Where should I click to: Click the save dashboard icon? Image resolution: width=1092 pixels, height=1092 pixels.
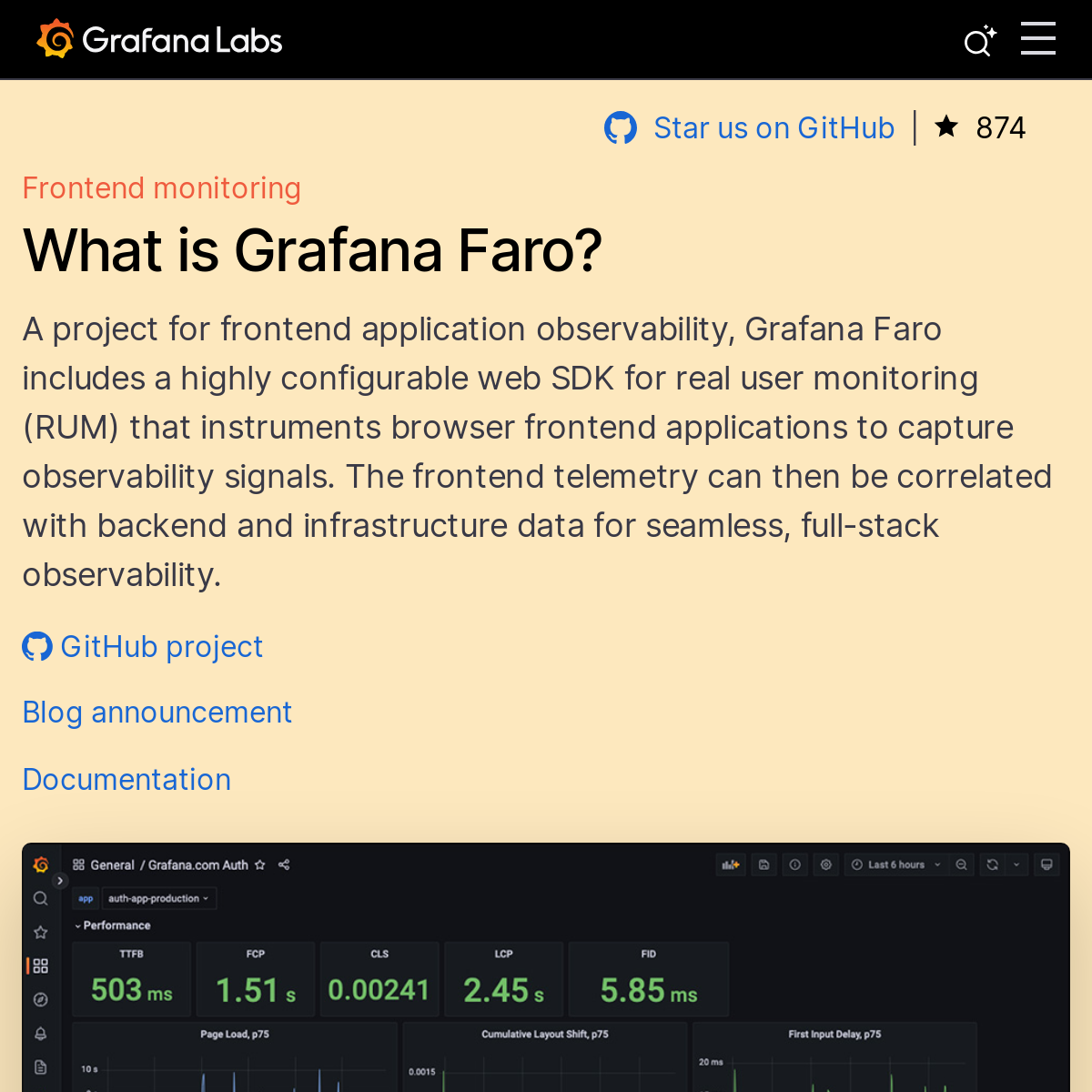coord(764,864)
